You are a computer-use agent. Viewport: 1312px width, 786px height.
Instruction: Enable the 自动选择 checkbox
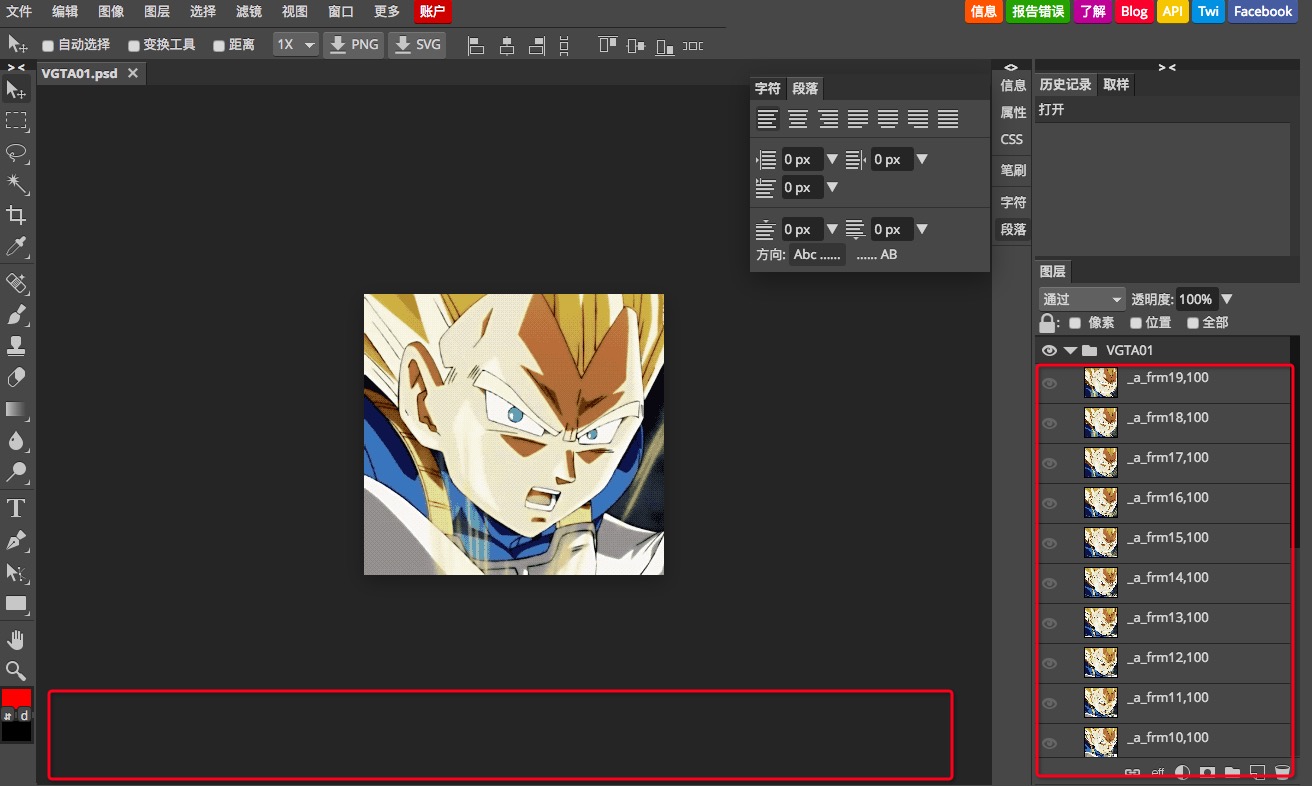click(x=48, y=46)
